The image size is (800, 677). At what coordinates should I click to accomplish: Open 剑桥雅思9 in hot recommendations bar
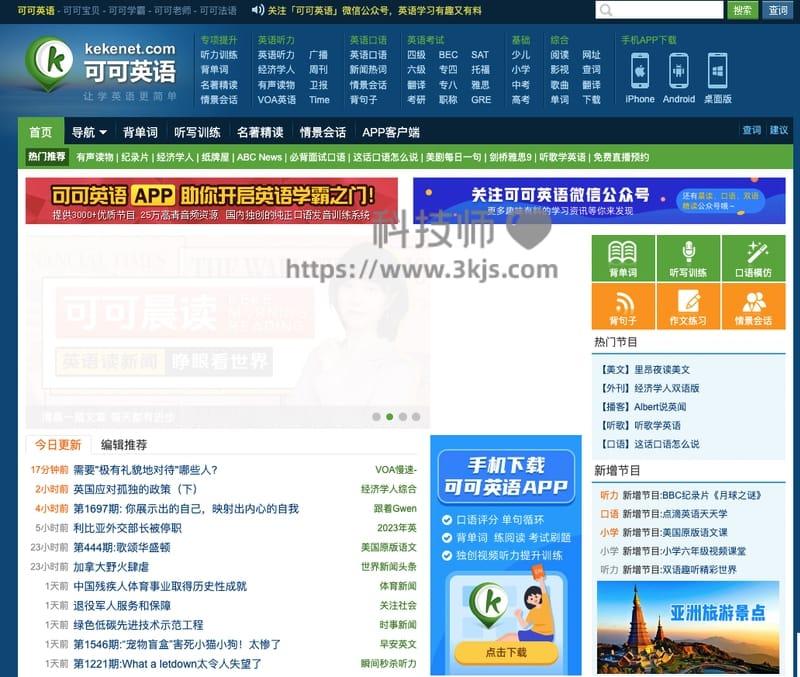510,157
